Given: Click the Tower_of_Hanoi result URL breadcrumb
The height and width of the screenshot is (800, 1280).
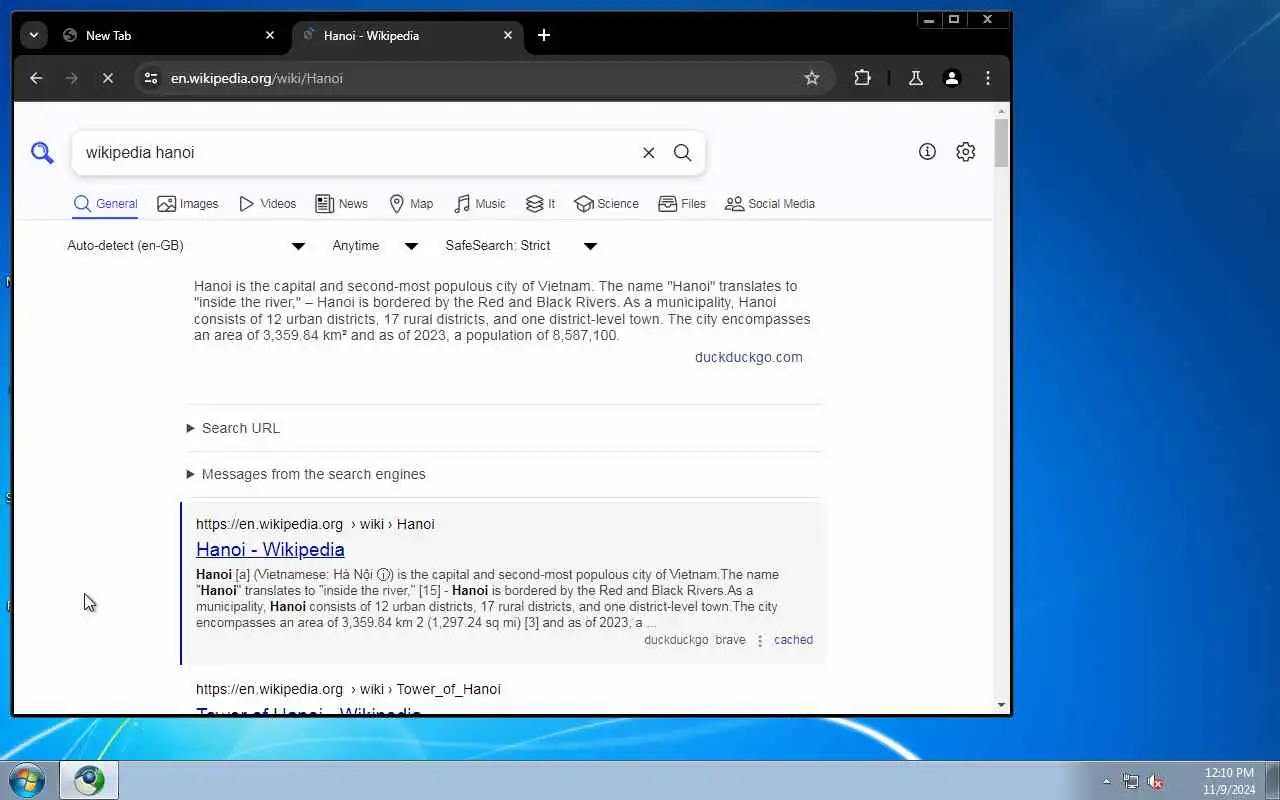Looking at the screenshot, I should (348, 689).
